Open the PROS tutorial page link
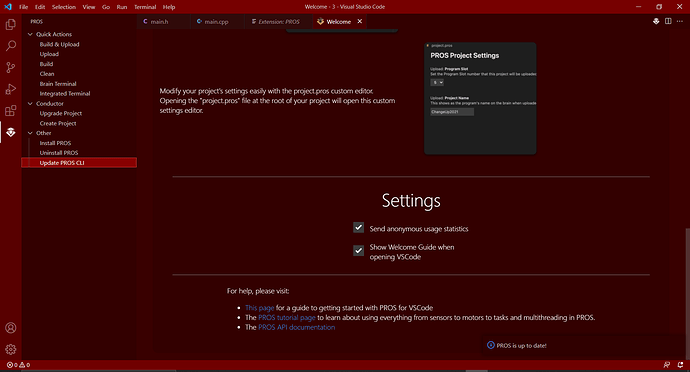The width and height of the screenshot is (690, 372). [x=286, y=317]
